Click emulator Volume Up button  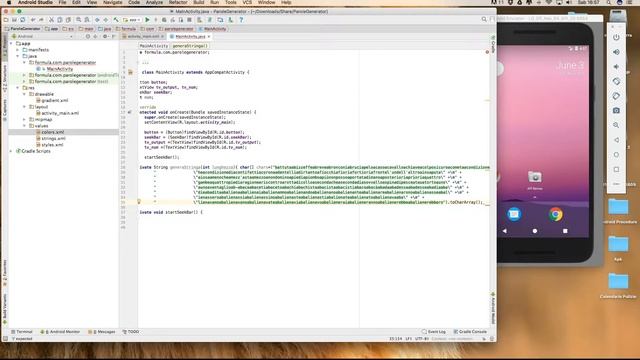coord(616,52)
